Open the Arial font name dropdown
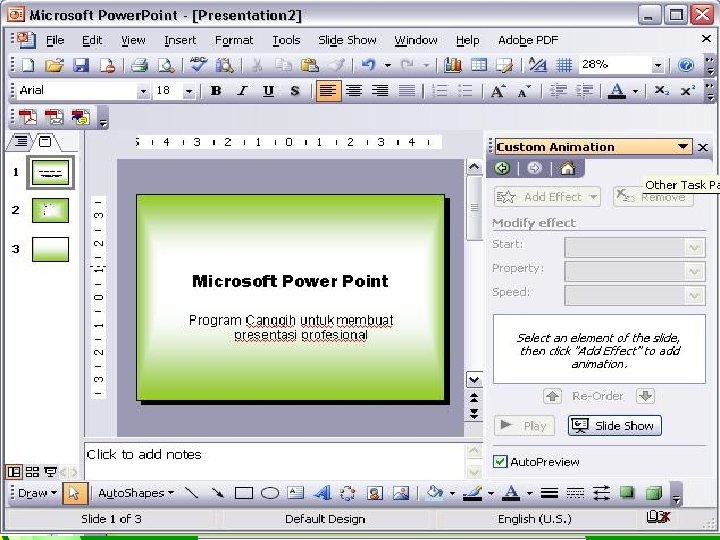720x540 pixels. point(143,91)
